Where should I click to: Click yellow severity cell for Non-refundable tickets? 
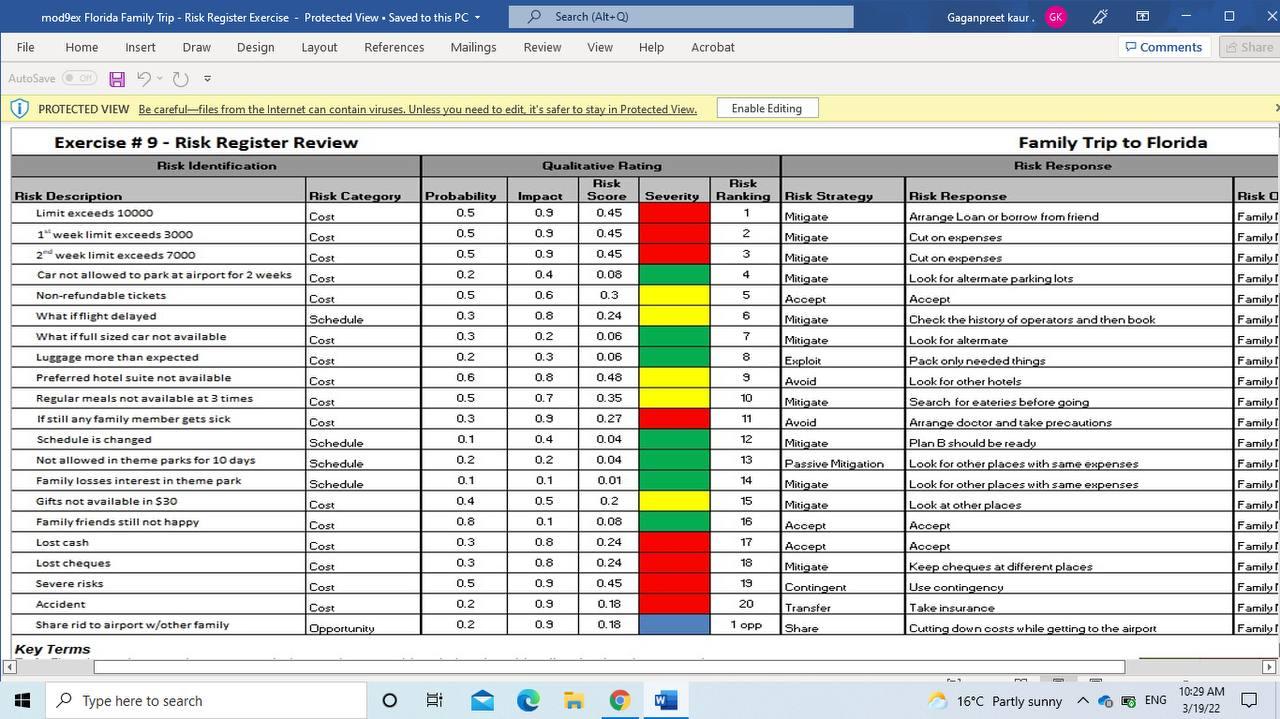672,296
